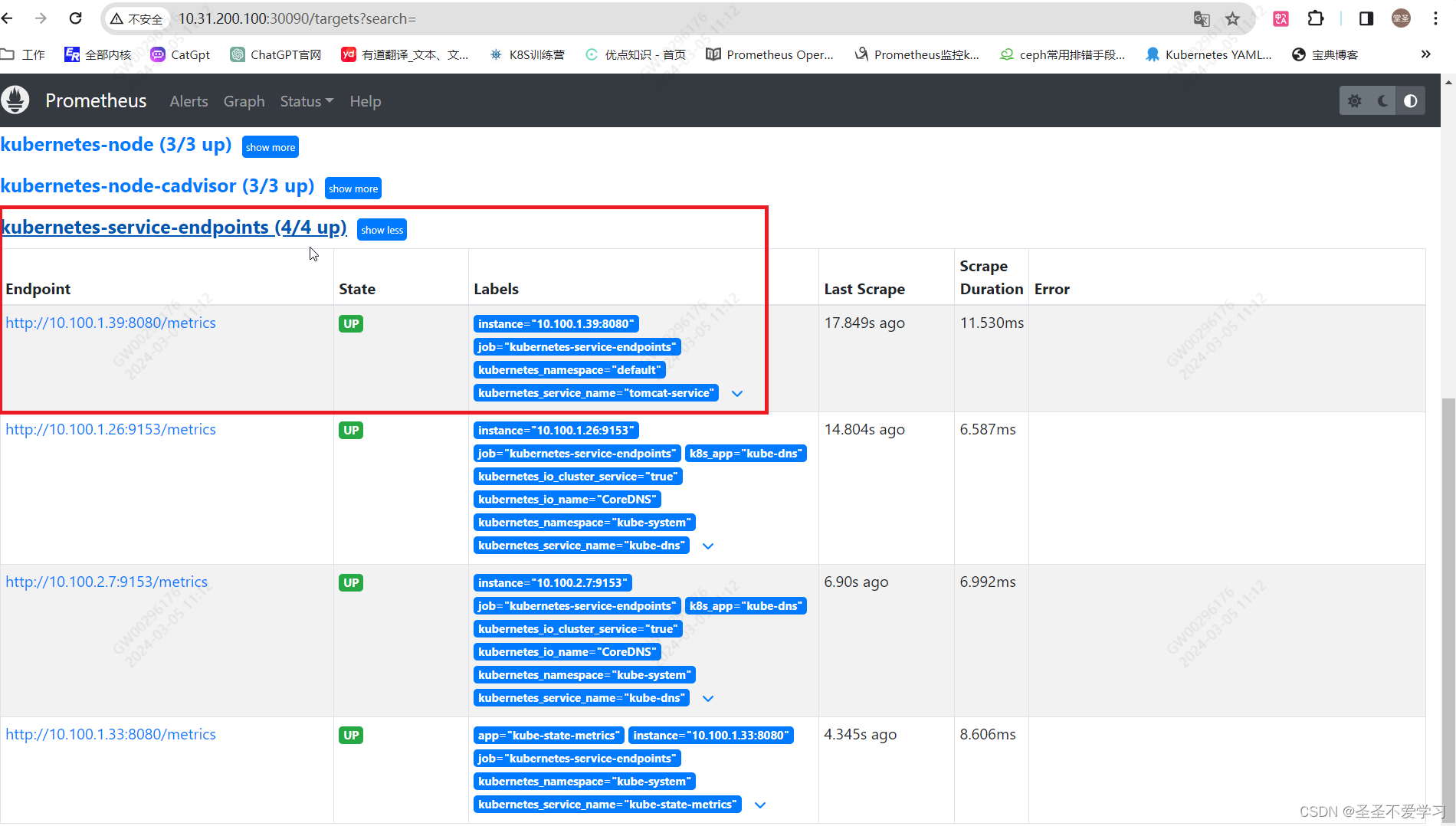Viewport: 1456px width, 826px height.
Task: Reload the page with refresh icon
Action: [75, 18]
